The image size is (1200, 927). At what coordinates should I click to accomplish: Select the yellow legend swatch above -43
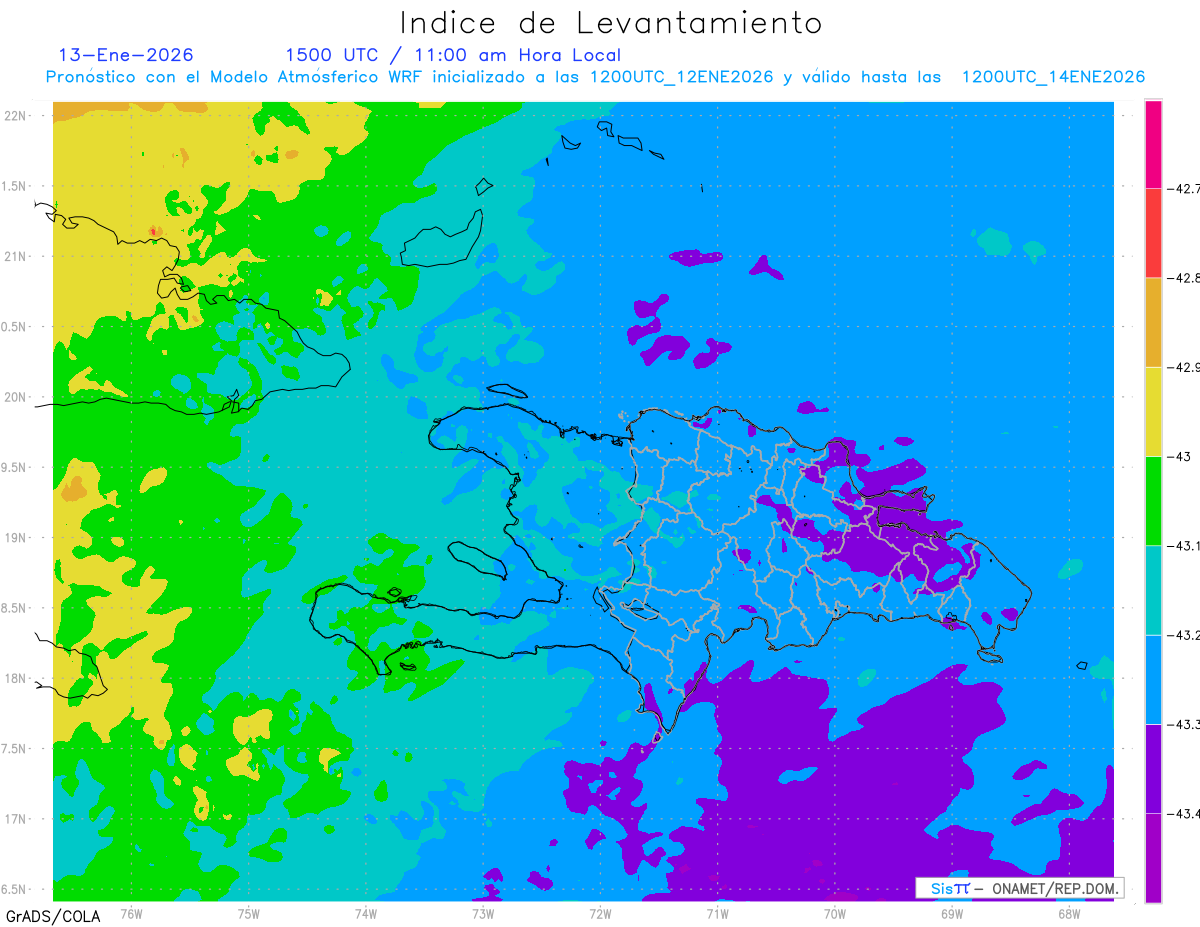[1153, 411]
